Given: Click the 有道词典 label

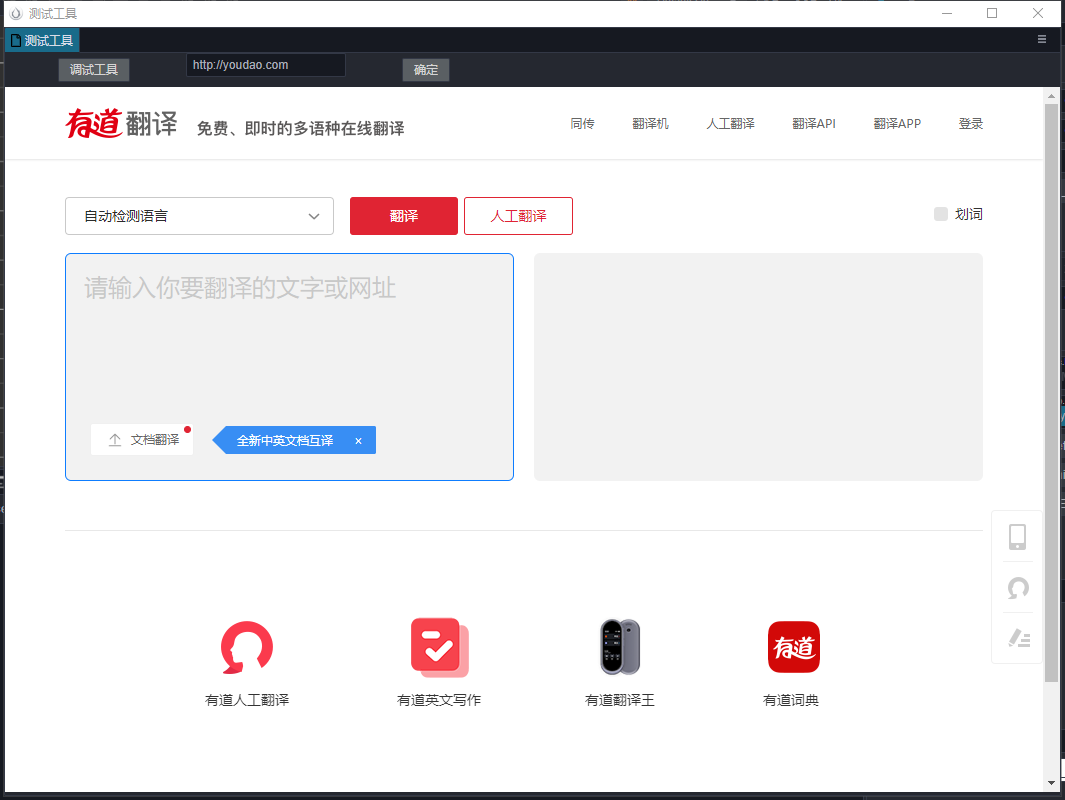Looking at the screenshot, I should [791, 700].
